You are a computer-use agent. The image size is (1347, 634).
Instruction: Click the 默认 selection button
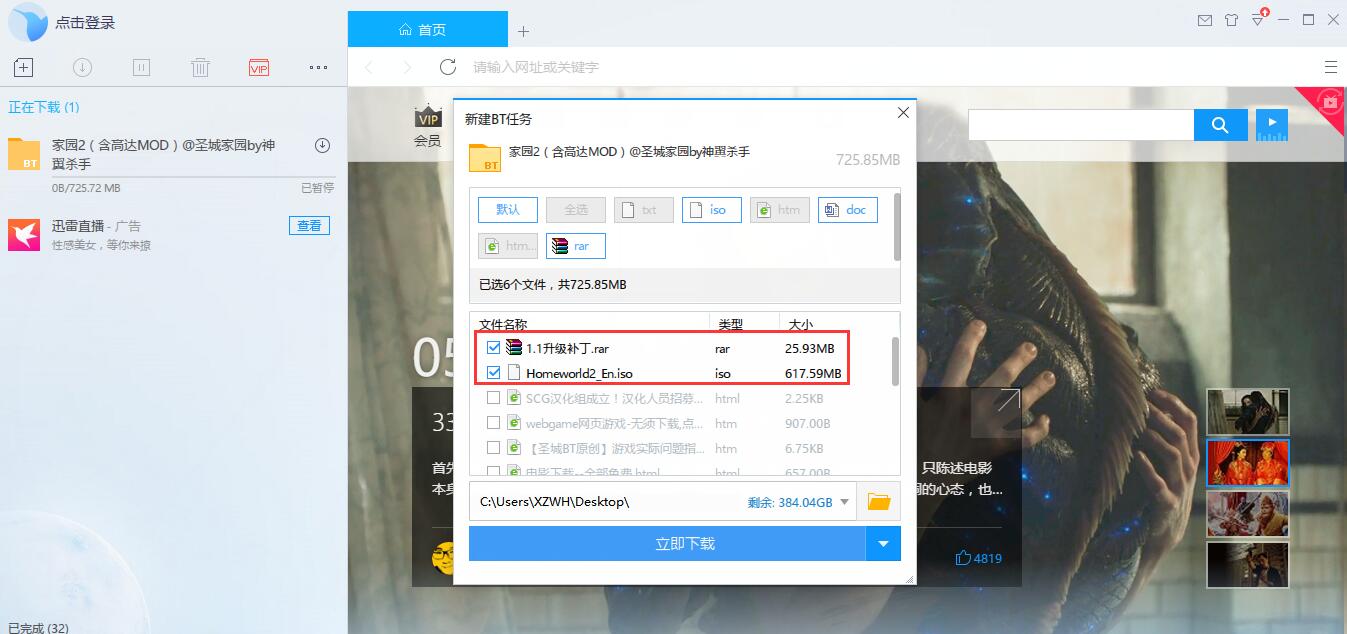tap(507, 210)
